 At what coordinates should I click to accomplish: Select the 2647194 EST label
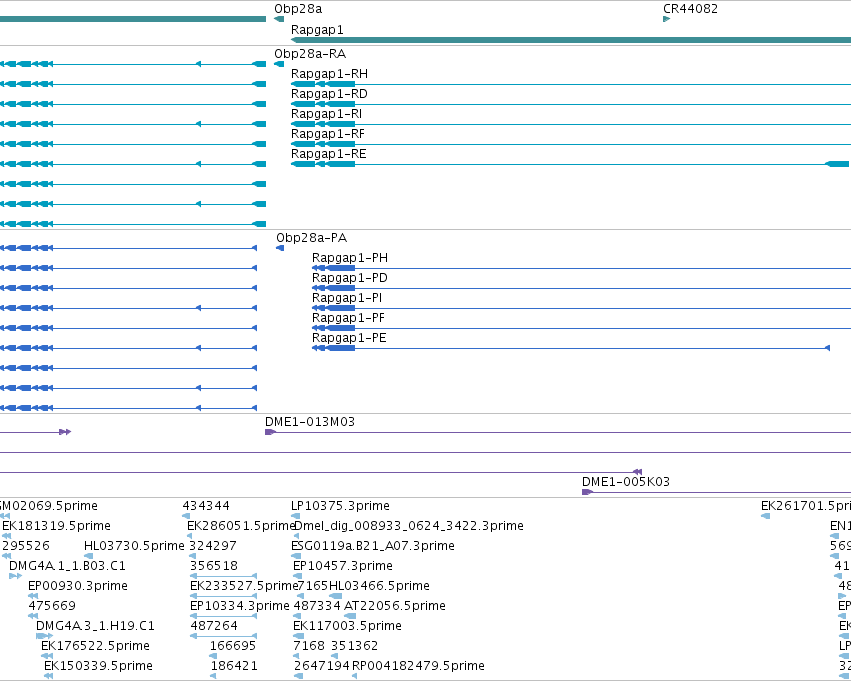coord(322,666)
